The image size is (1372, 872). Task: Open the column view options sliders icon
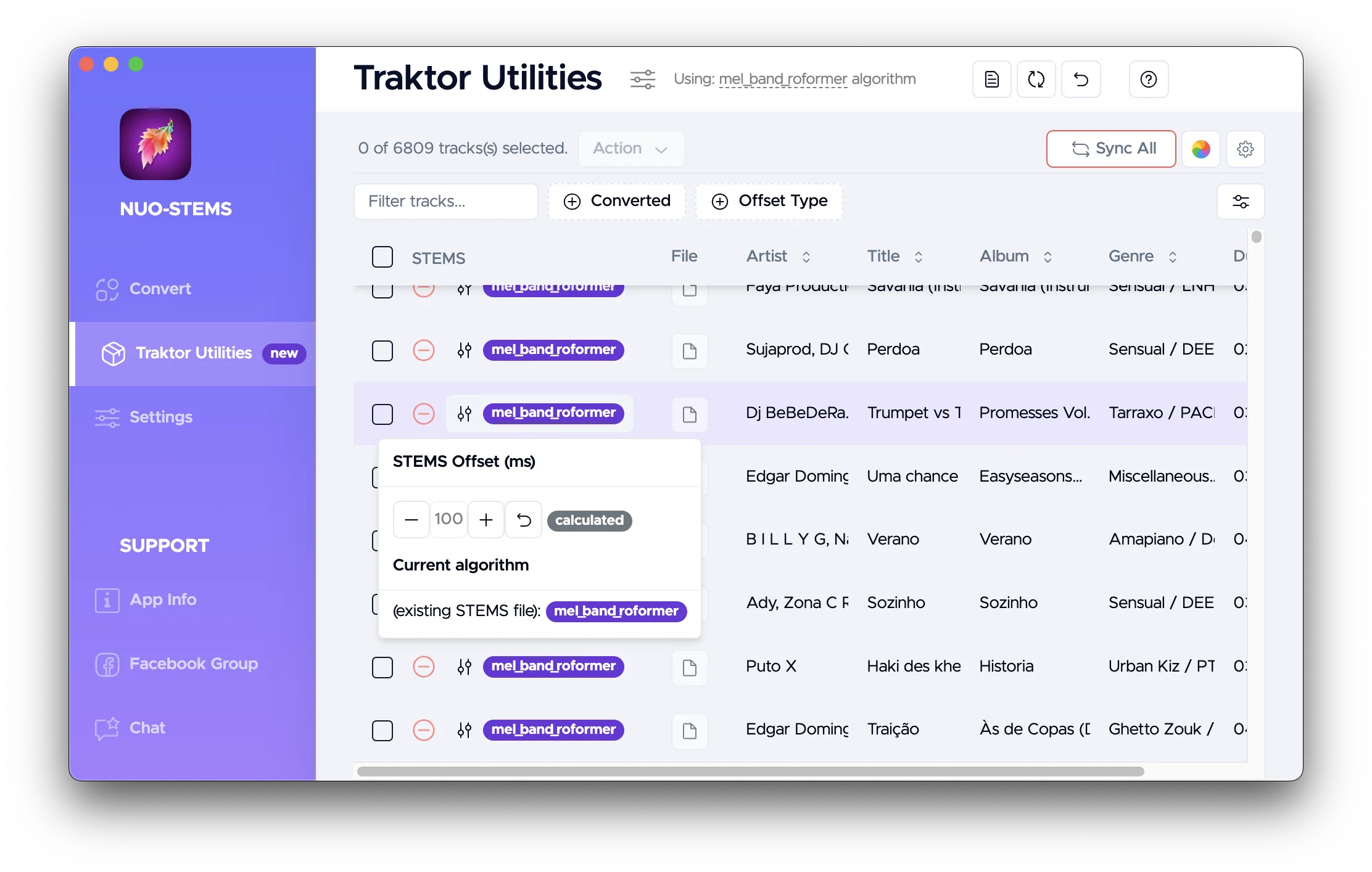click(1241, 202)
